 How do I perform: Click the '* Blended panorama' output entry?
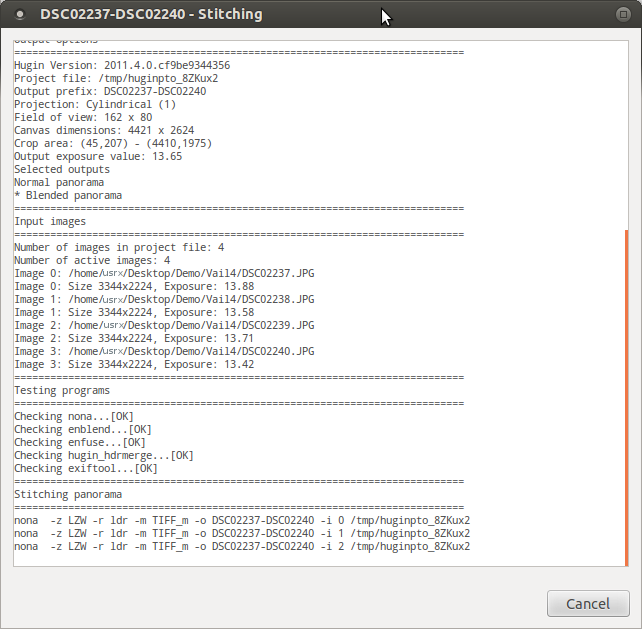point(68,195)
